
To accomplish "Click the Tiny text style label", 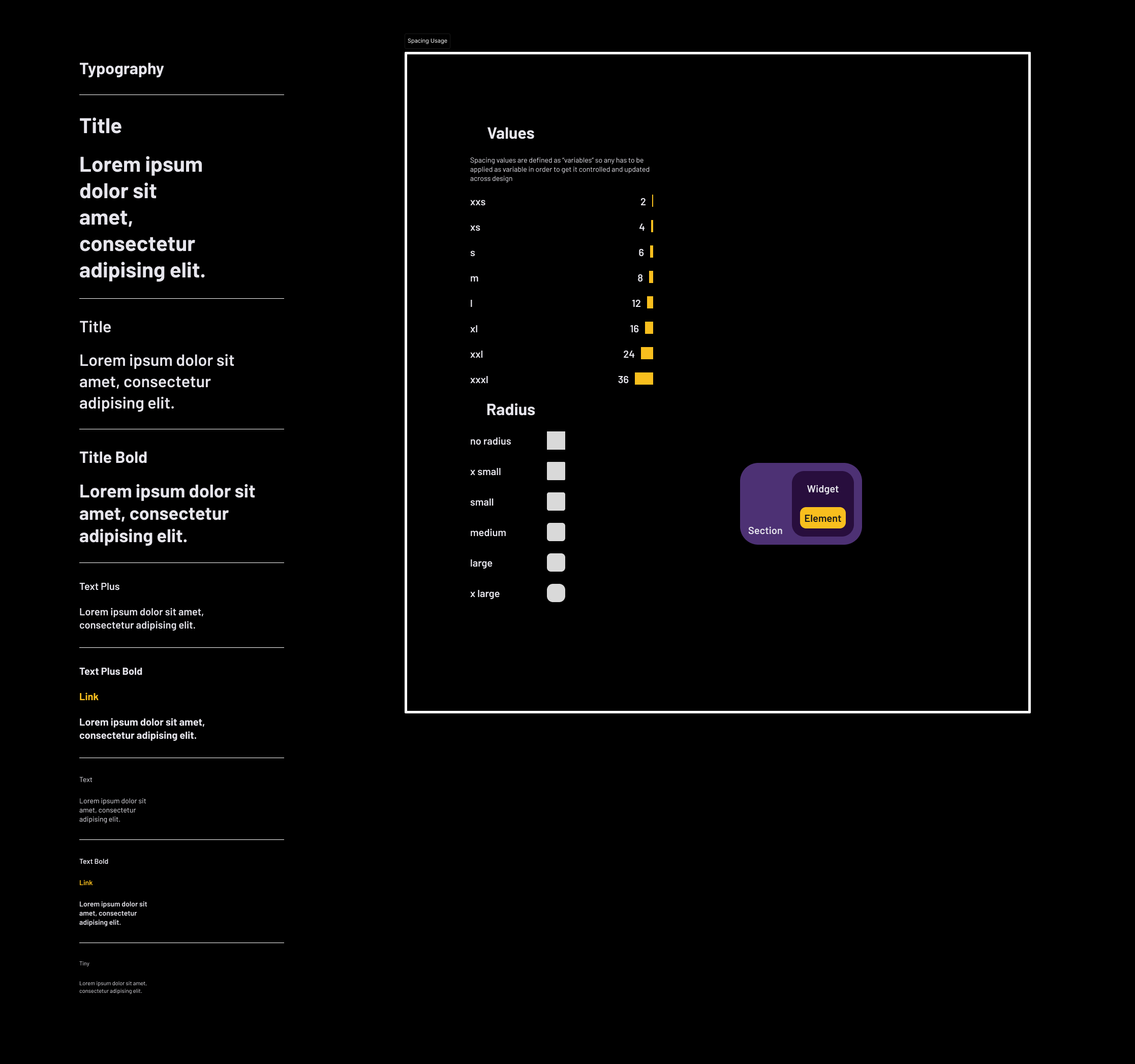I will pyautogui.click(x=84, y=963).
